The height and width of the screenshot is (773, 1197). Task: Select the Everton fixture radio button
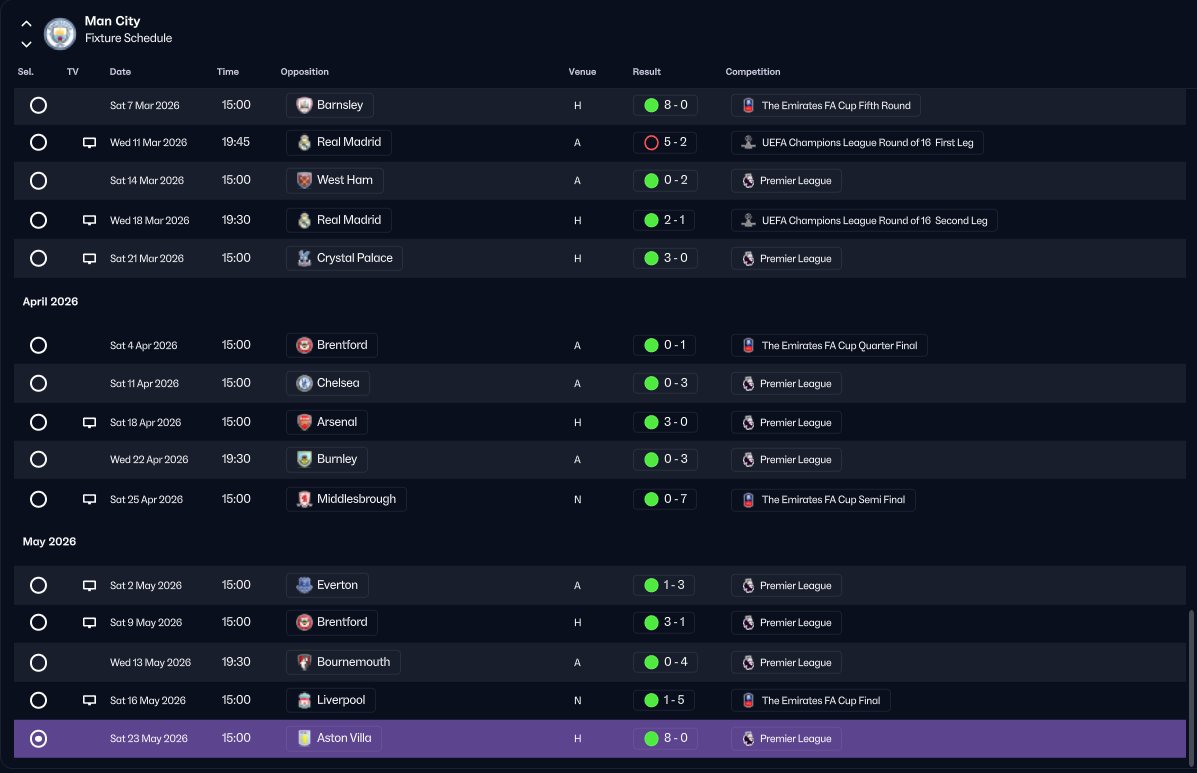(x=38, y=585)
